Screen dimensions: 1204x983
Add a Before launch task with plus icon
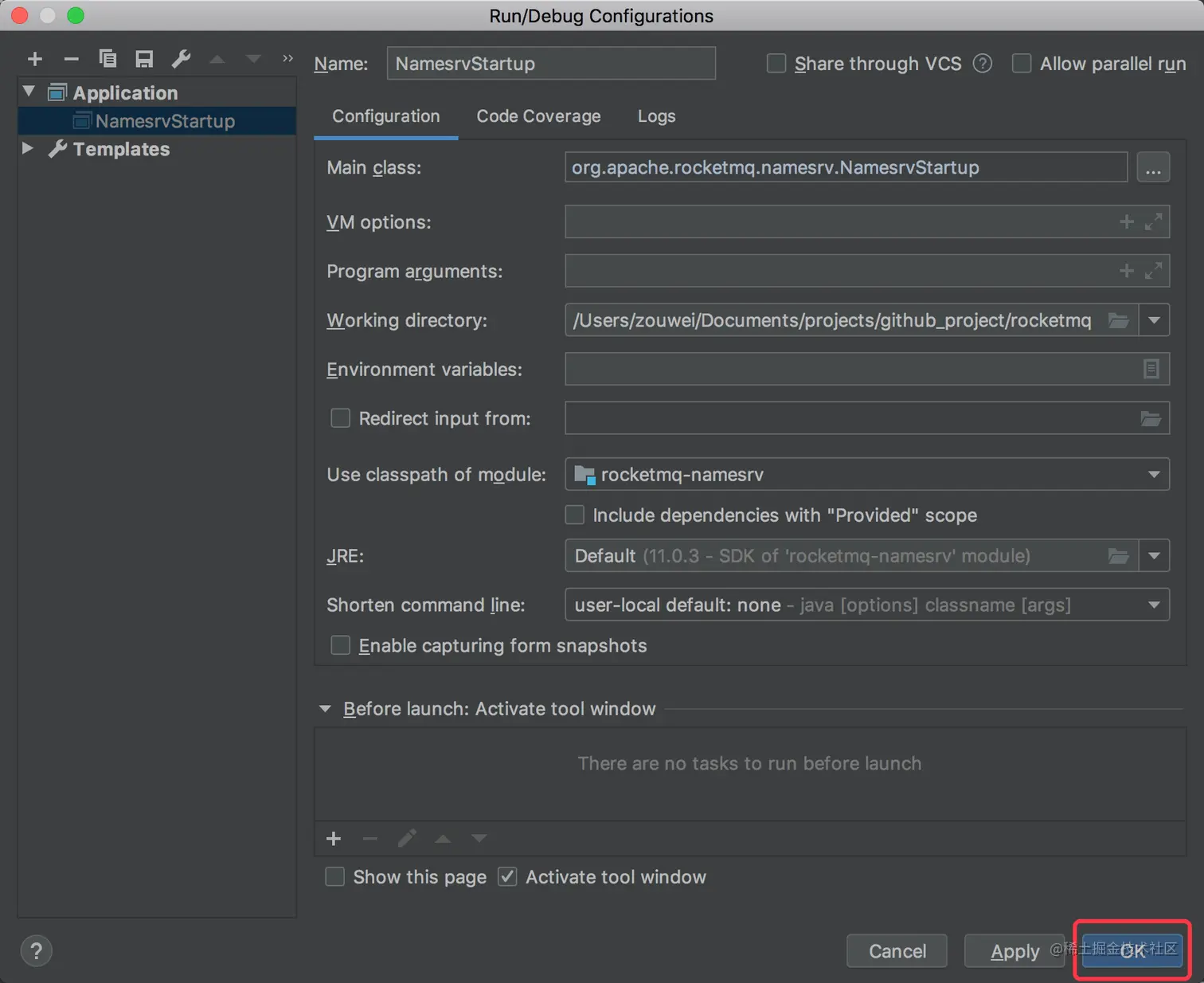(x=334, y=838)
